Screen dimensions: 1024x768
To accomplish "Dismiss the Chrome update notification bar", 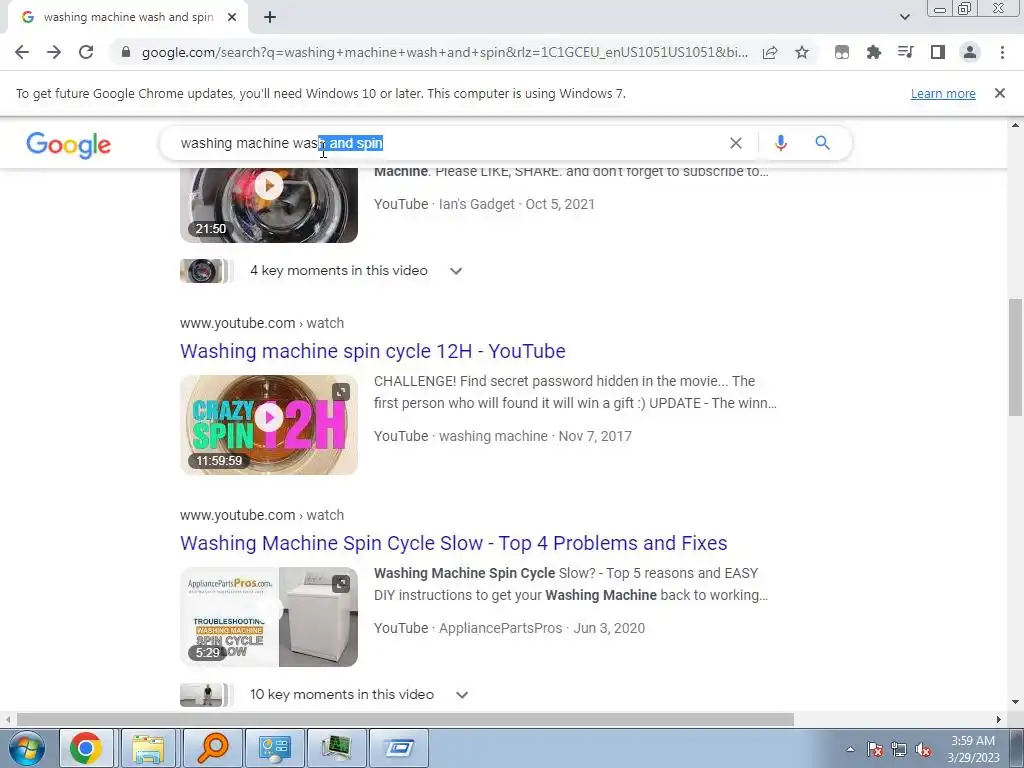I will coord(1000,93).
